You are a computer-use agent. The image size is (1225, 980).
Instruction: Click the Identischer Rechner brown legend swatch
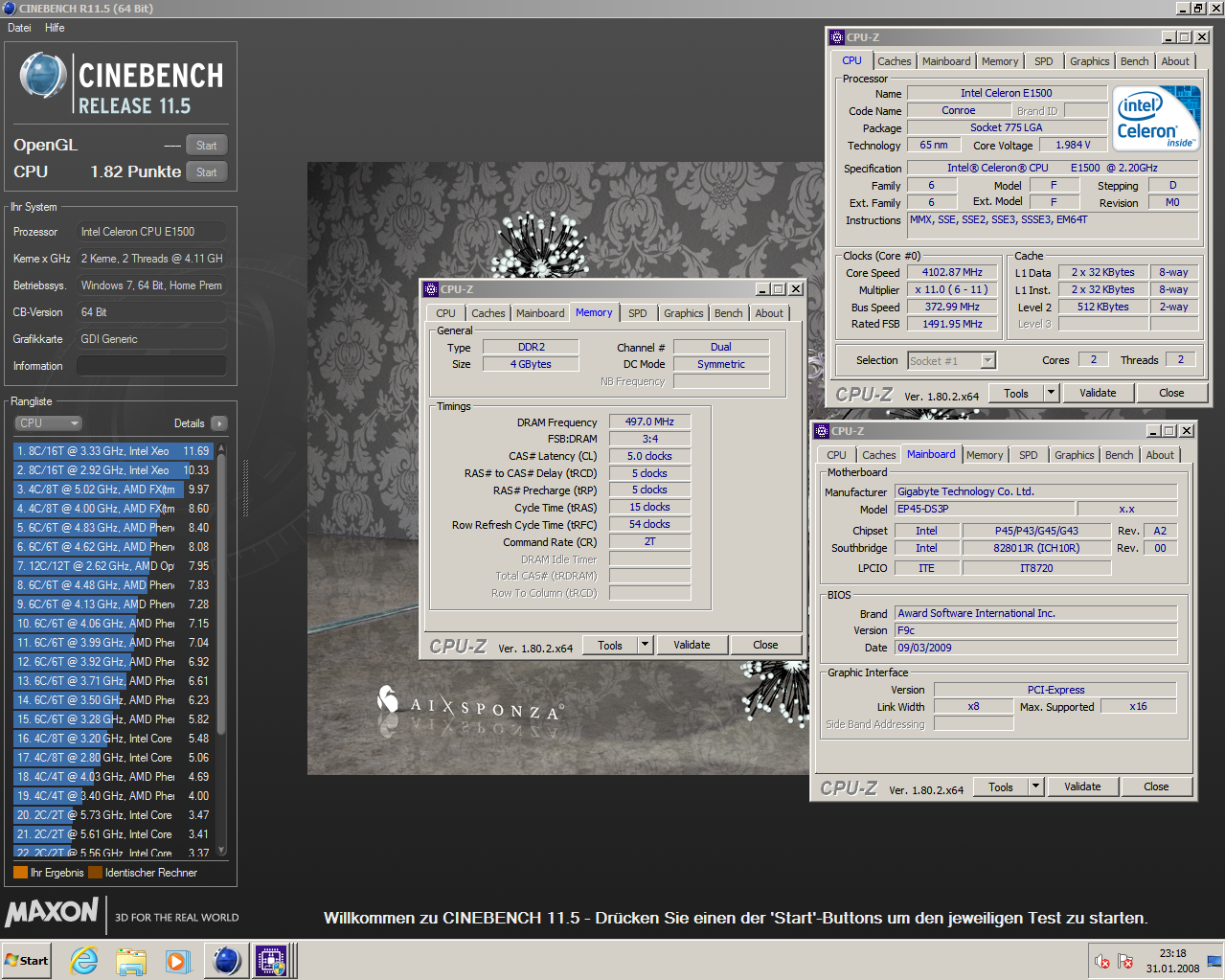click(95, 873)
